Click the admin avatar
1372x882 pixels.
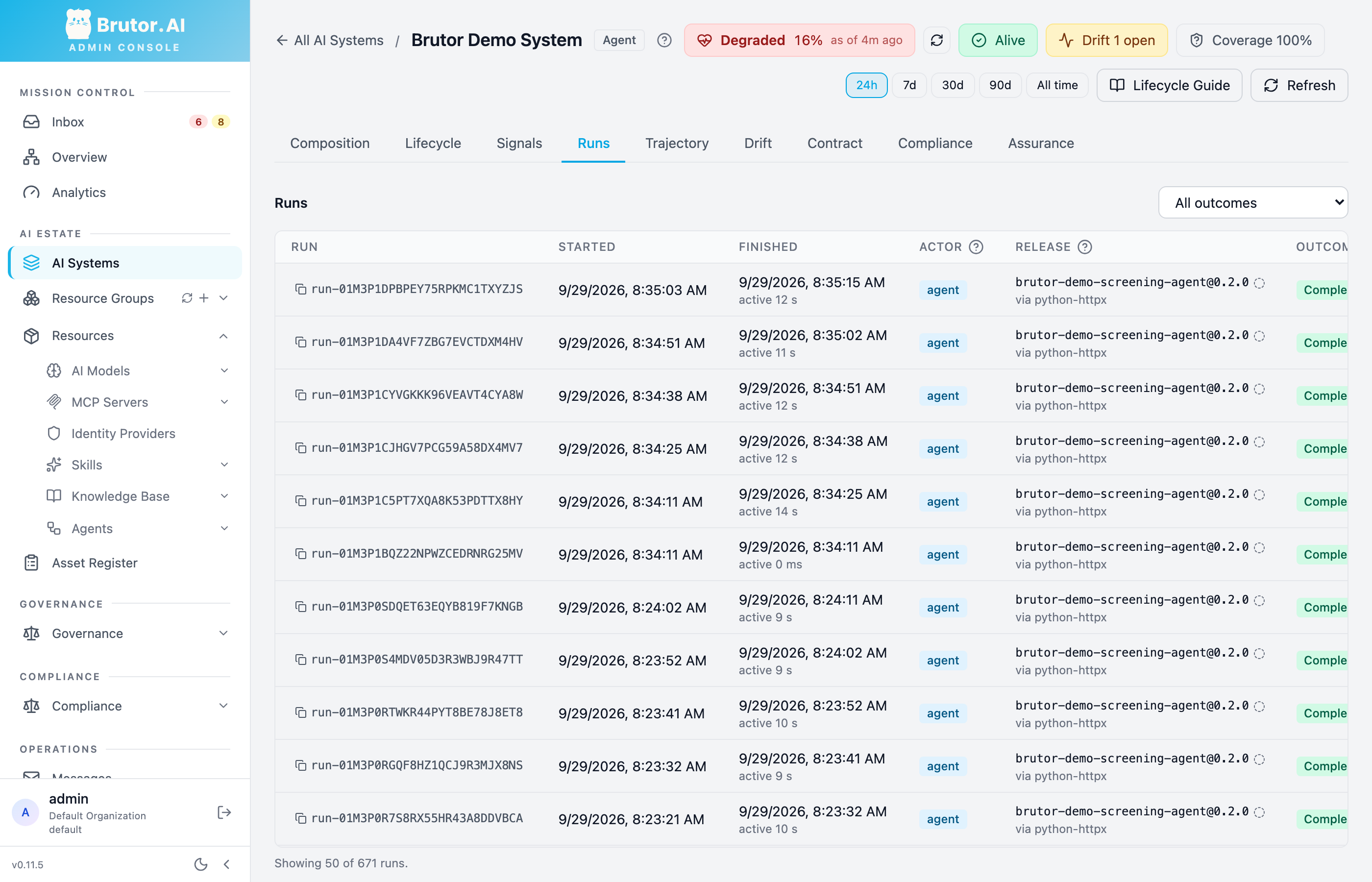click(x=25, y=812)
